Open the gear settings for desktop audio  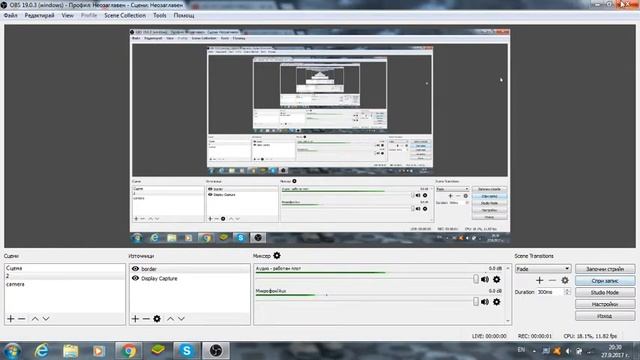[497, 279]
